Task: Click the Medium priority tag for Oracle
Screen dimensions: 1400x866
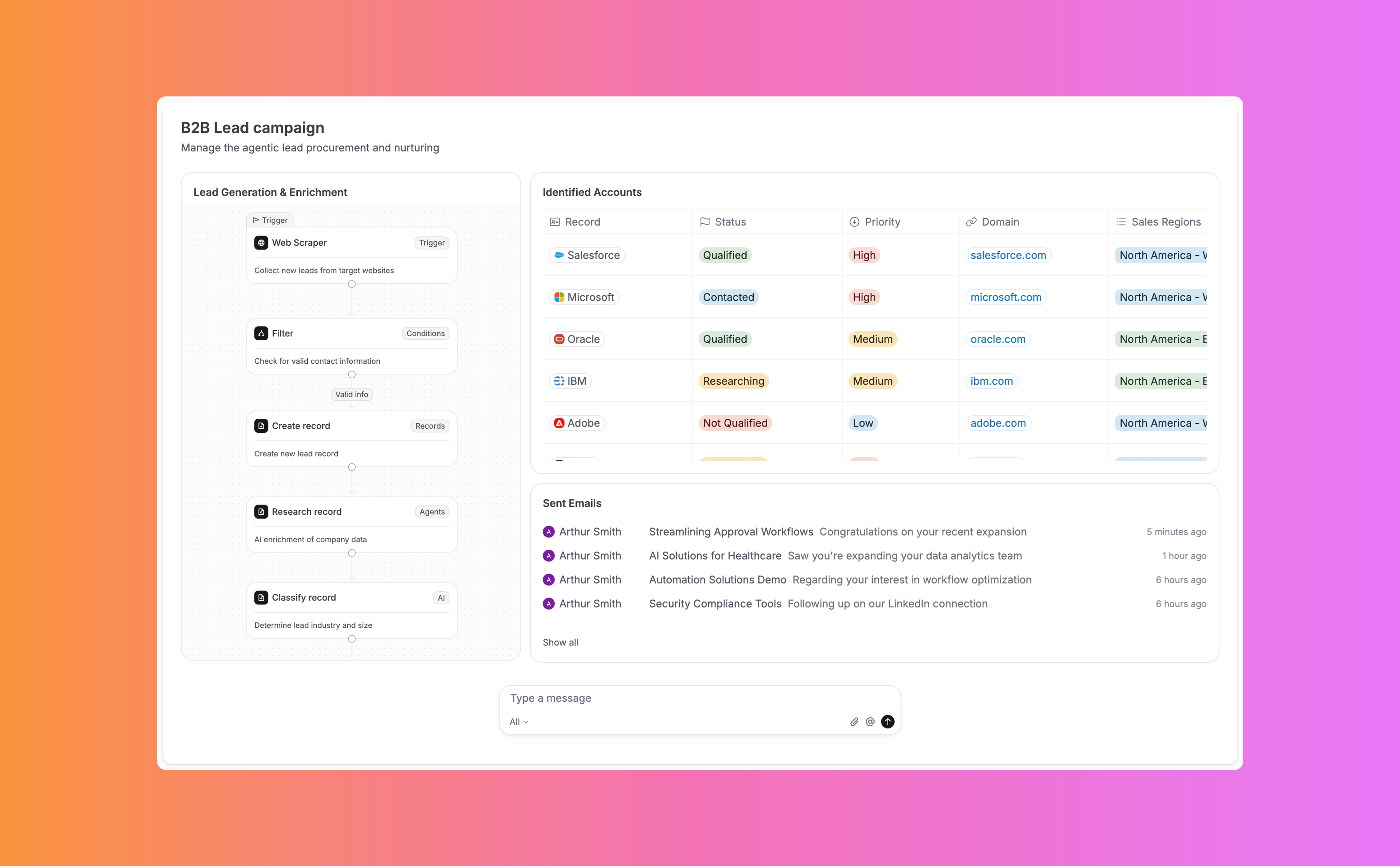Action: click(x=873, y=339)
